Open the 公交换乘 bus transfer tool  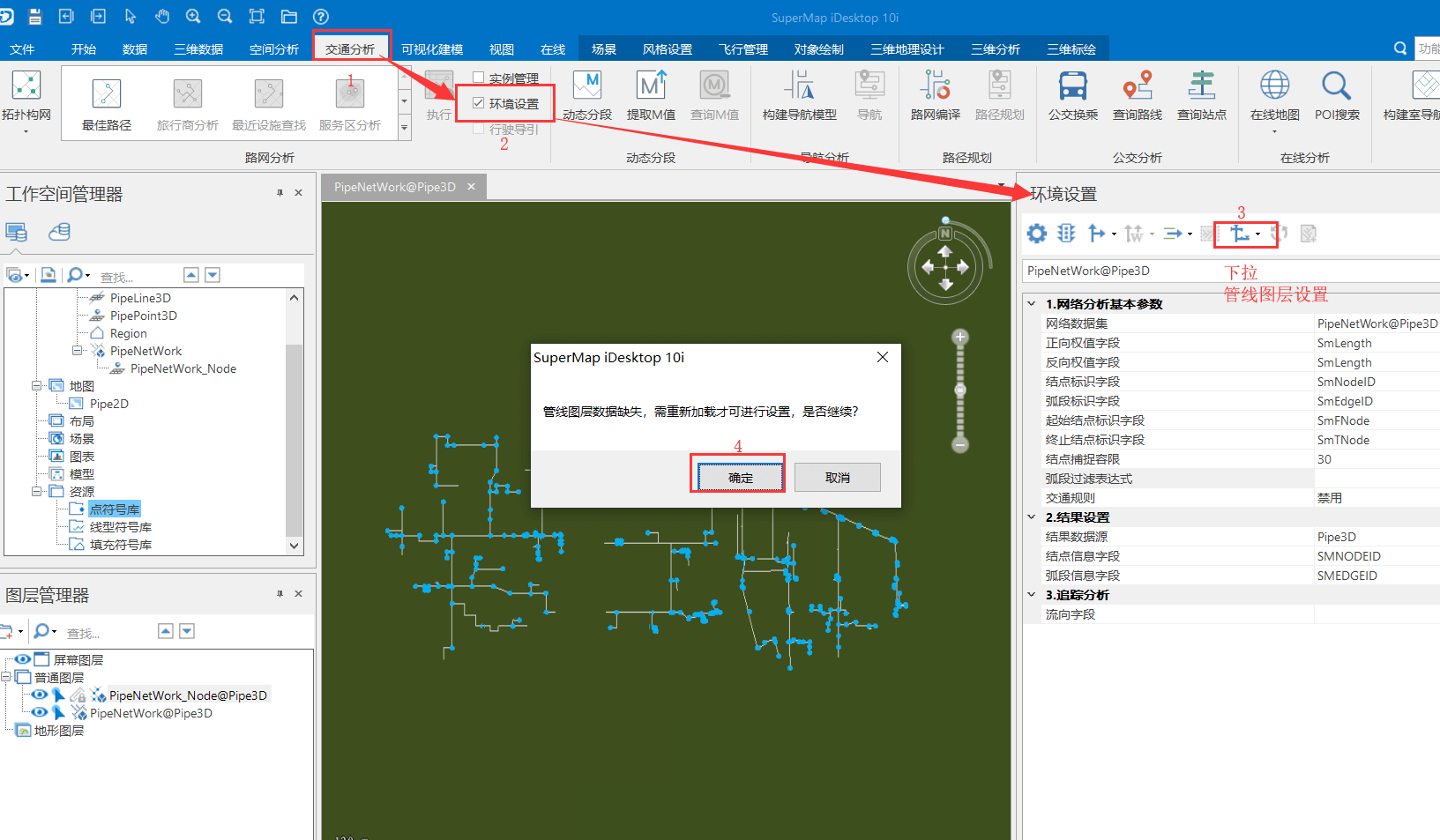coord(1073,96)
